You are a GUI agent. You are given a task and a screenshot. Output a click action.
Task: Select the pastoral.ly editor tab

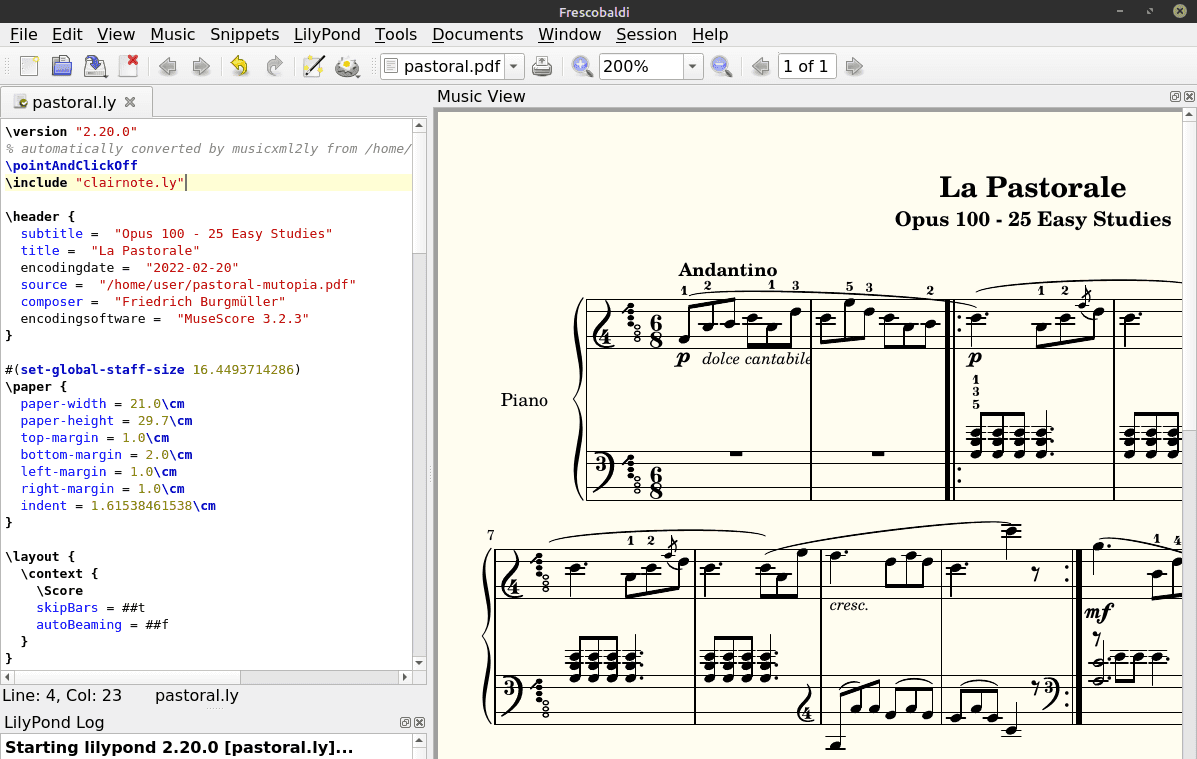click(x=74, y=102)
